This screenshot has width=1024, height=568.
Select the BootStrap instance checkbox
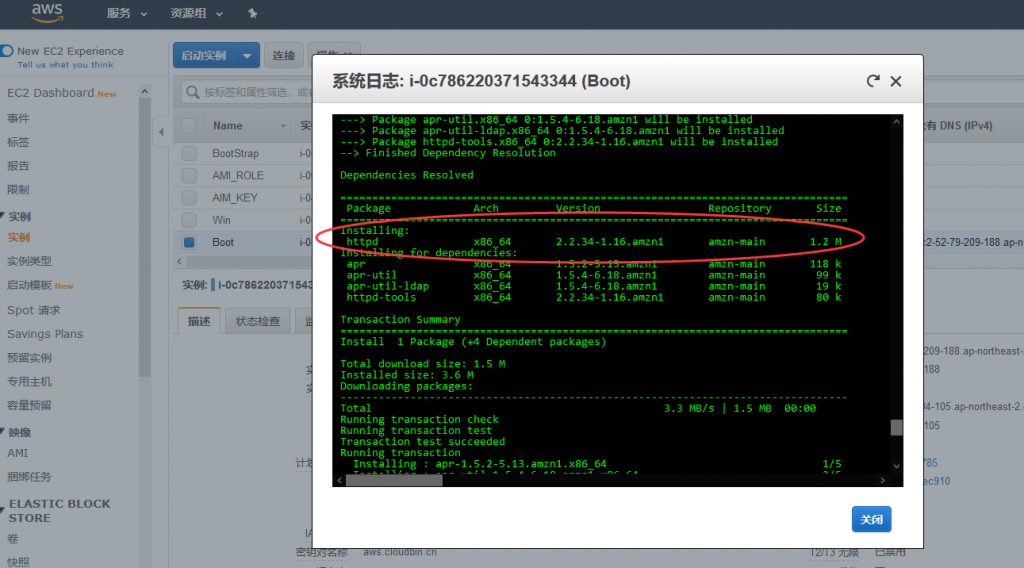click(189, 153)
